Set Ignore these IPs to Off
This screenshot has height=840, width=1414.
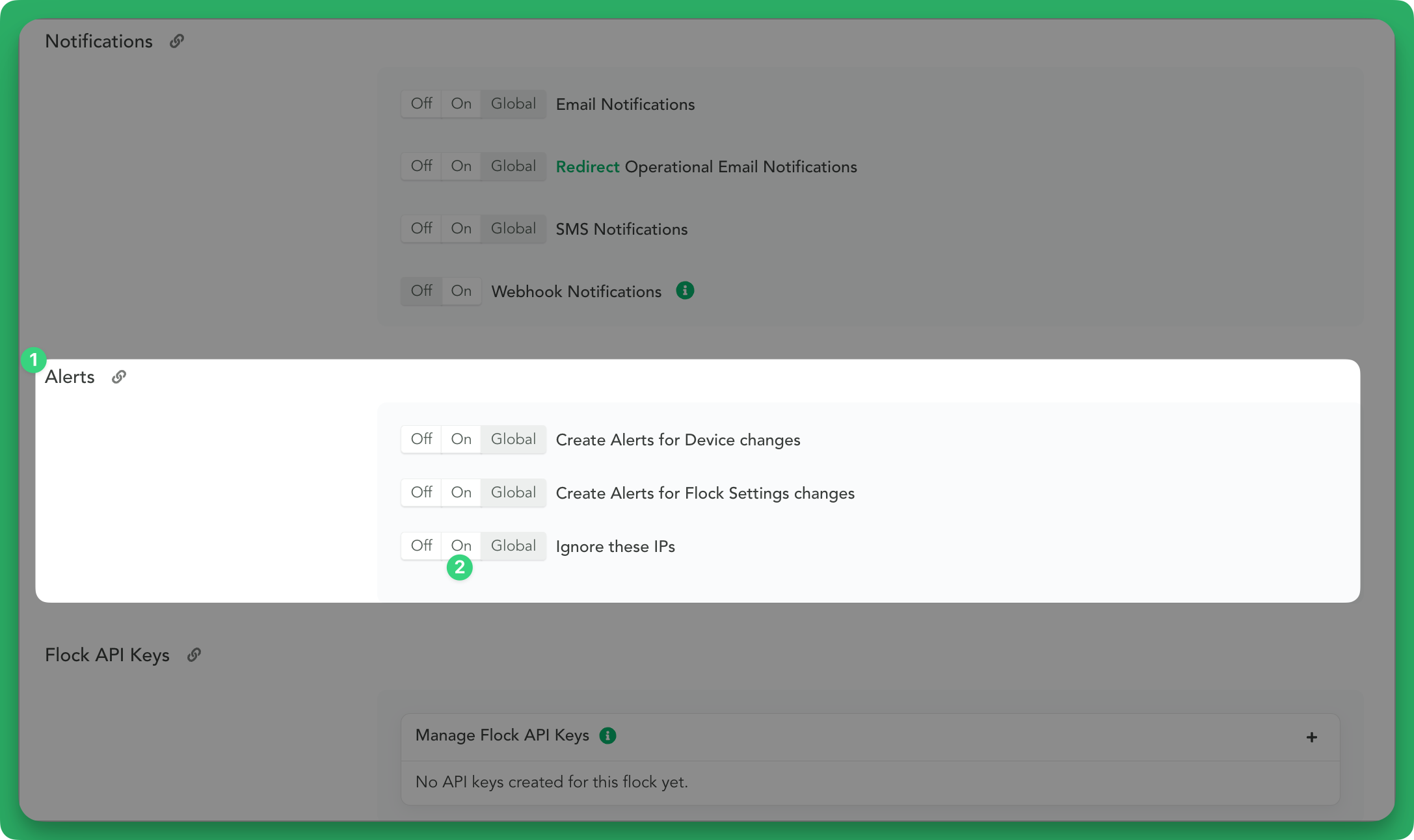click(x=421, y=546)
